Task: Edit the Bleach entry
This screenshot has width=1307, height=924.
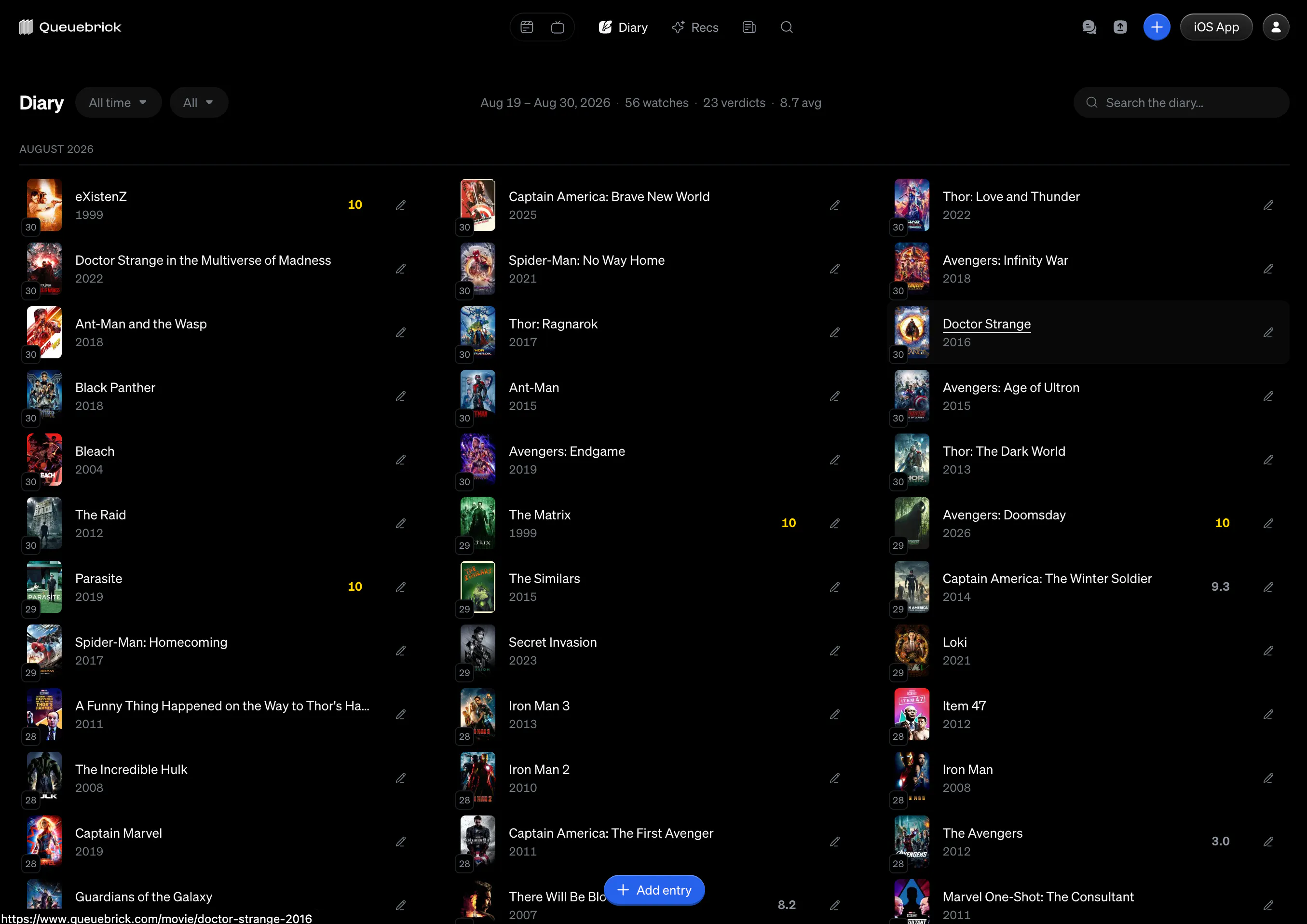Action: (401, 460)
